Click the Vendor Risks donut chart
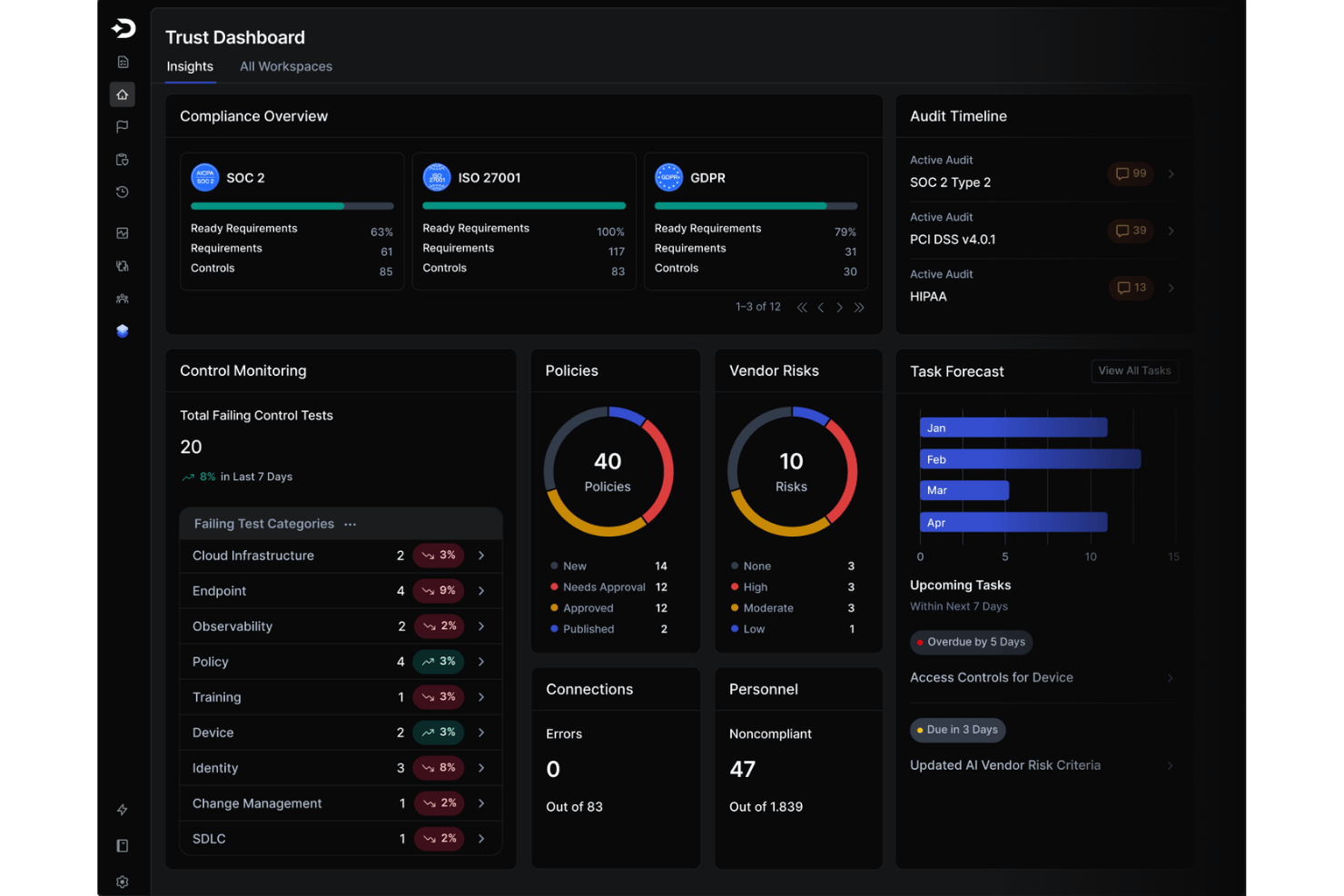This screenshot has width=1344, height=896. click(792, 471)
